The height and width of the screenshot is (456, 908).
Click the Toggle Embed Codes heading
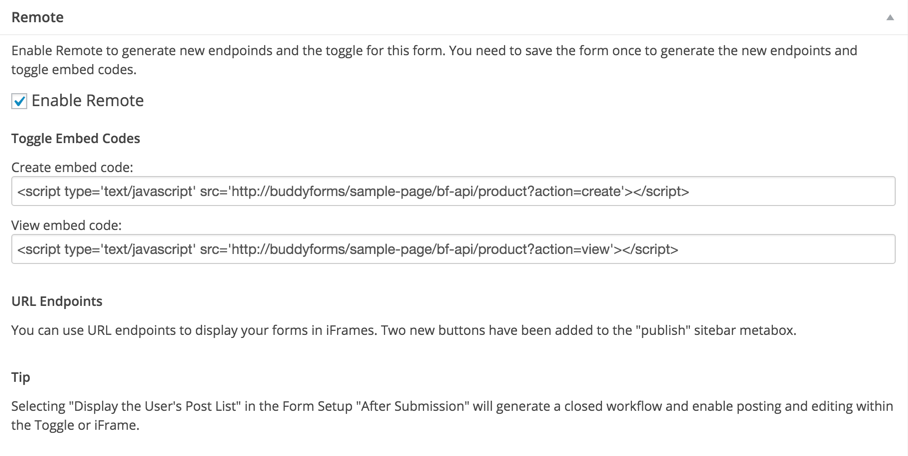click(75, 138)
